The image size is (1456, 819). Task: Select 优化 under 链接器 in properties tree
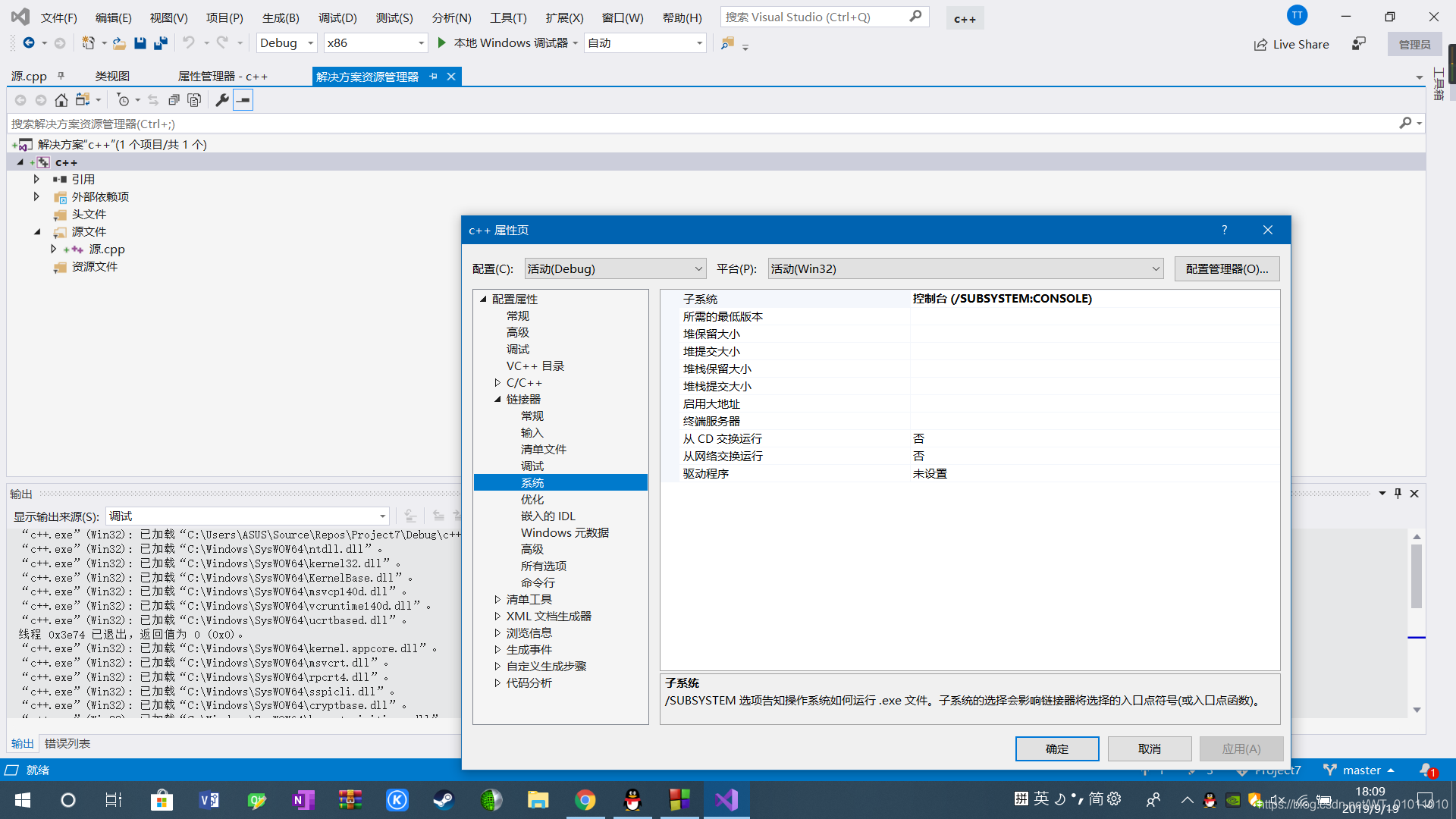point(532,500)
